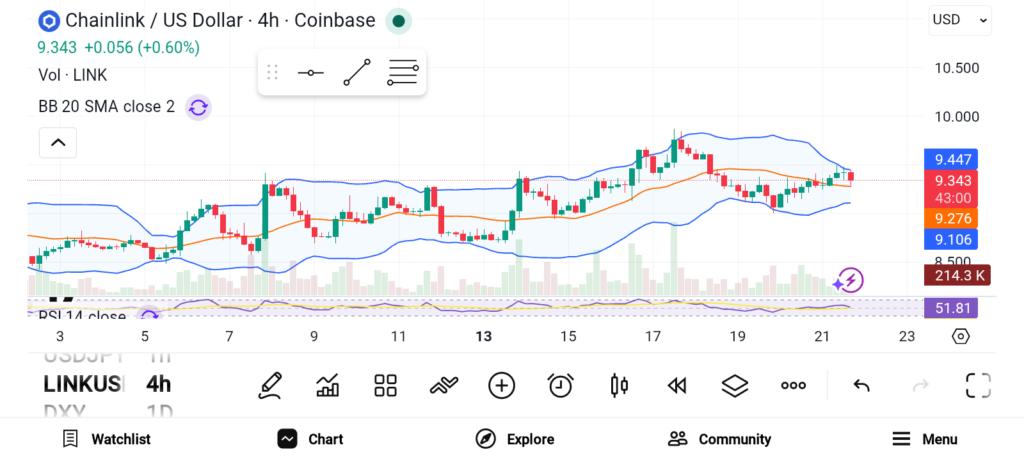Screen dimensions: 1024x461
Task: Click the undo arrow
Action: (861, 385)
